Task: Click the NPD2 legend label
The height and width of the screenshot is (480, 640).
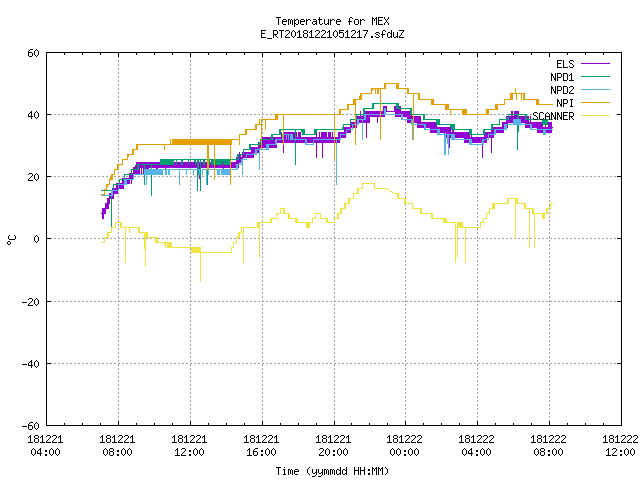Action: [562, 90]
